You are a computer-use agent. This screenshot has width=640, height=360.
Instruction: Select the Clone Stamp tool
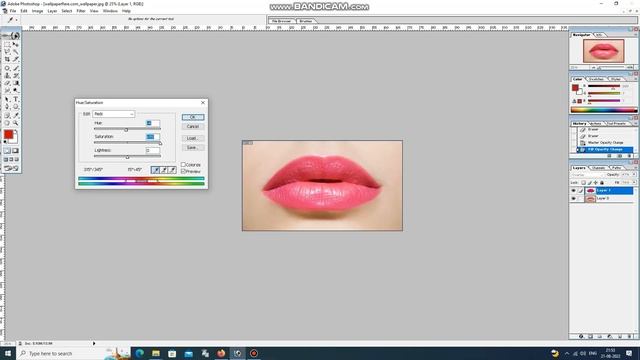pos(7,76)
